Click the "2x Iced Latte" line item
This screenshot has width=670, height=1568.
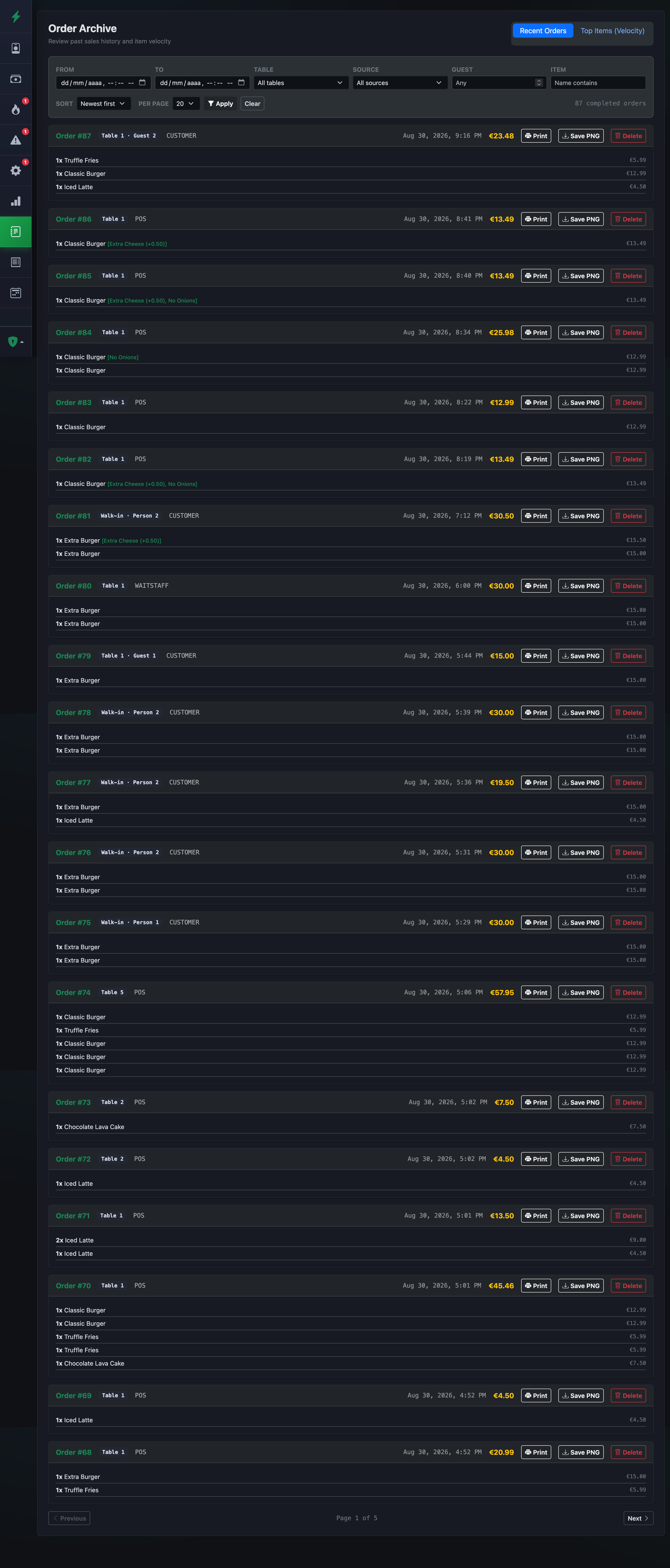75,1240
